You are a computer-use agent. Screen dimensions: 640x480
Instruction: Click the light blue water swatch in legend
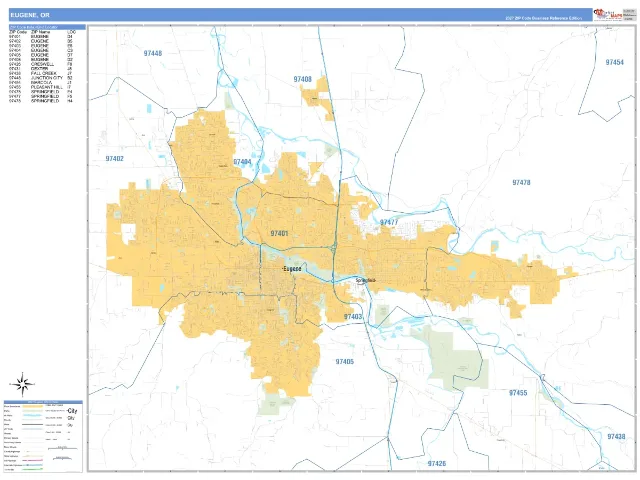(33, 416)
